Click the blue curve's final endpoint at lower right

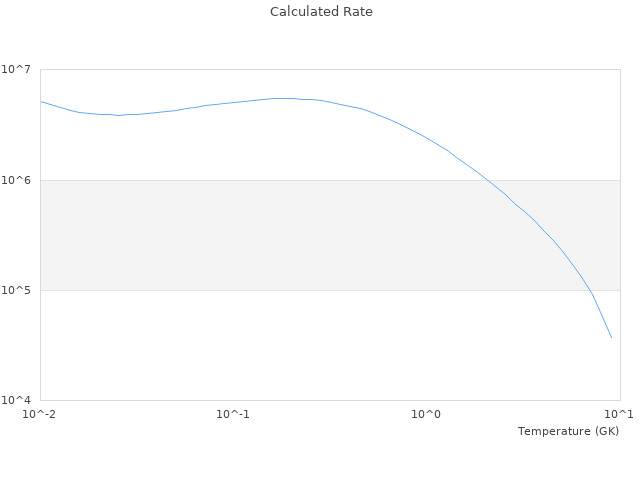(x=611, y=337)
